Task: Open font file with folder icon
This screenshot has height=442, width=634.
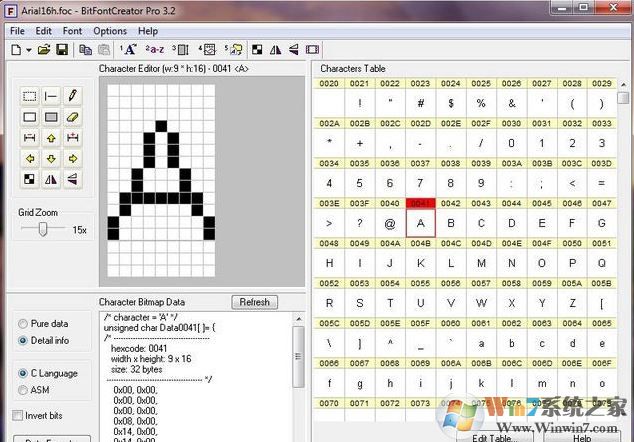Action: tap(45, 49)
